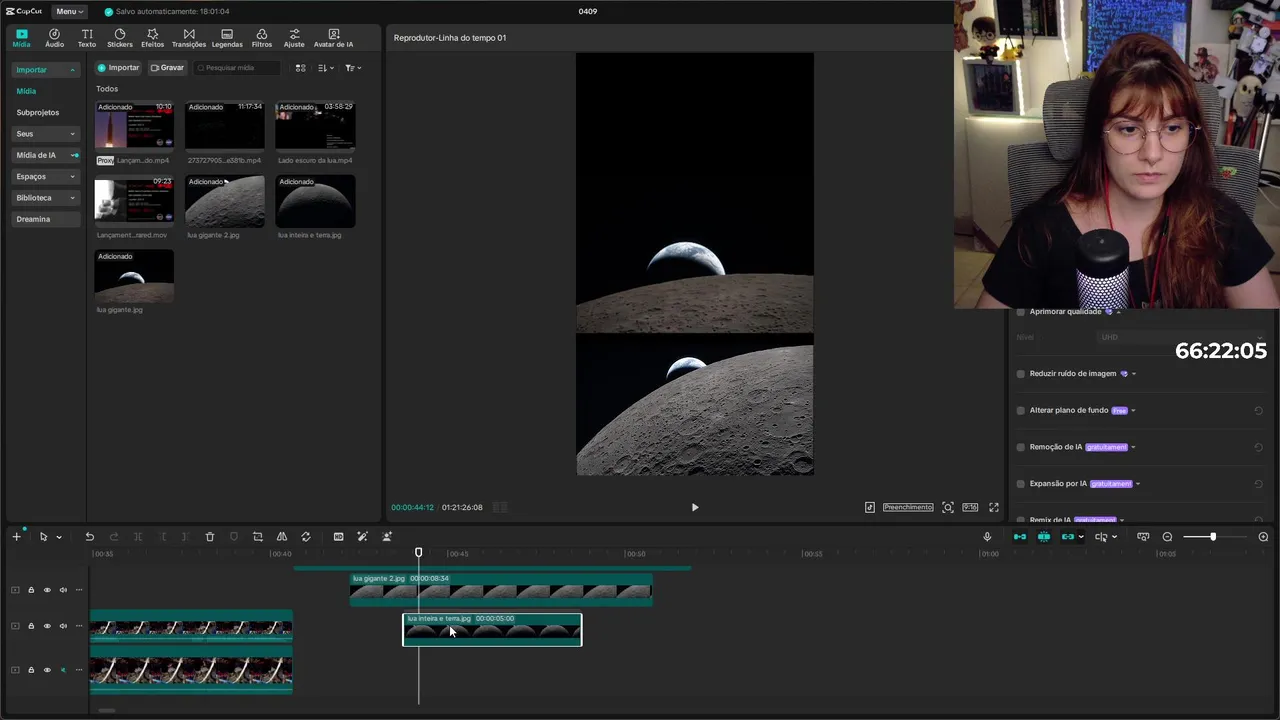Image resolution: width=1280 pixels, height=720 pixels.
Task: Click the crop tool in timeline toolbar
Action: (x=258, y=537)
